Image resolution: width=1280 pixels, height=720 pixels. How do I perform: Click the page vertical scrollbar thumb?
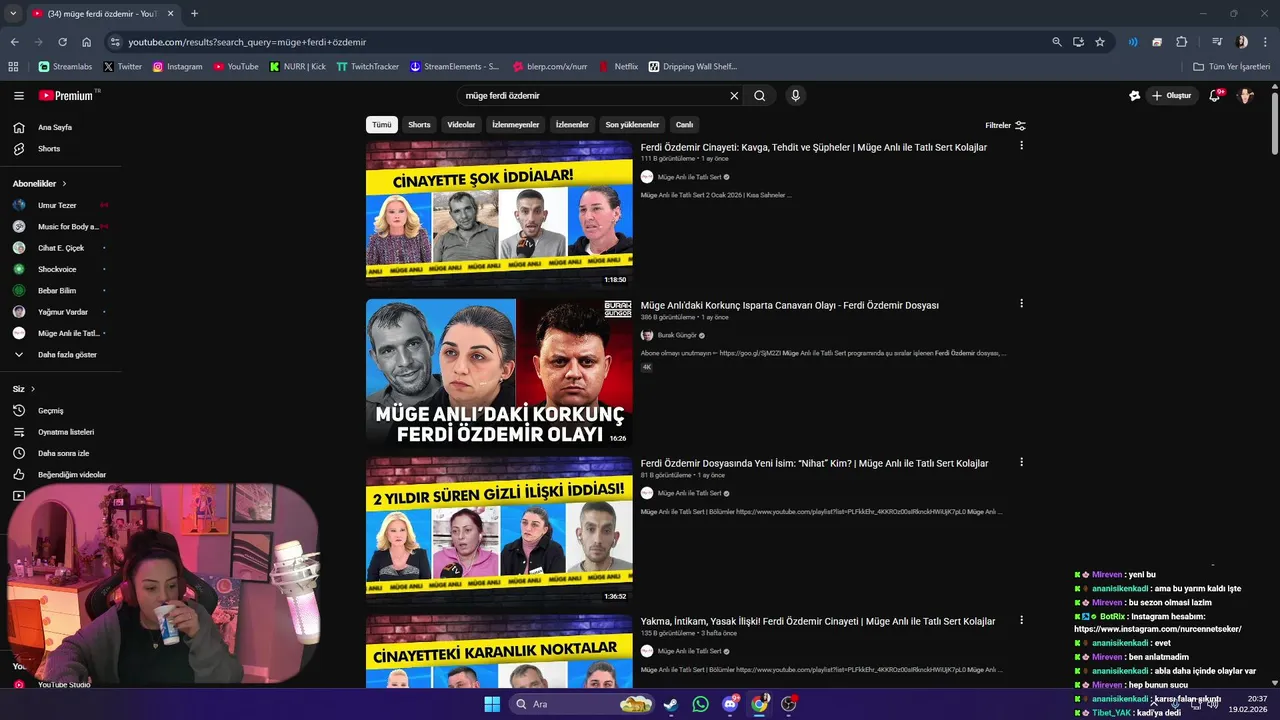click(1274, 122)
